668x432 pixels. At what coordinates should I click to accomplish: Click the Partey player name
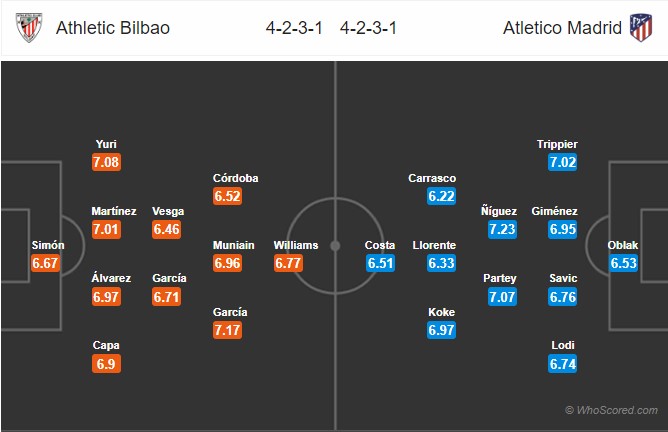[500, 278]
